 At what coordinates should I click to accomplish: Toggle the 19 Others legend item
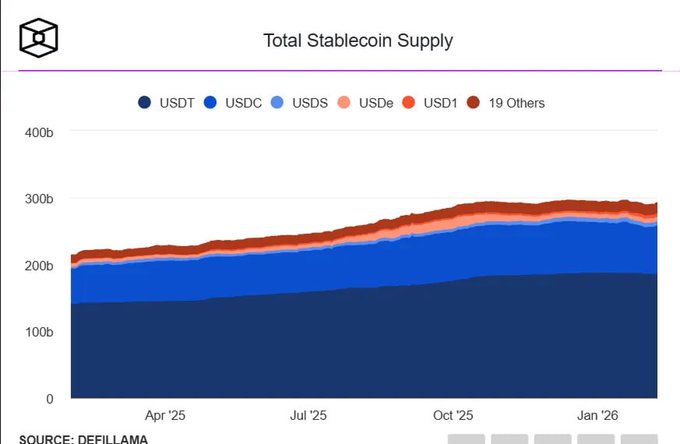click(506, 103)
